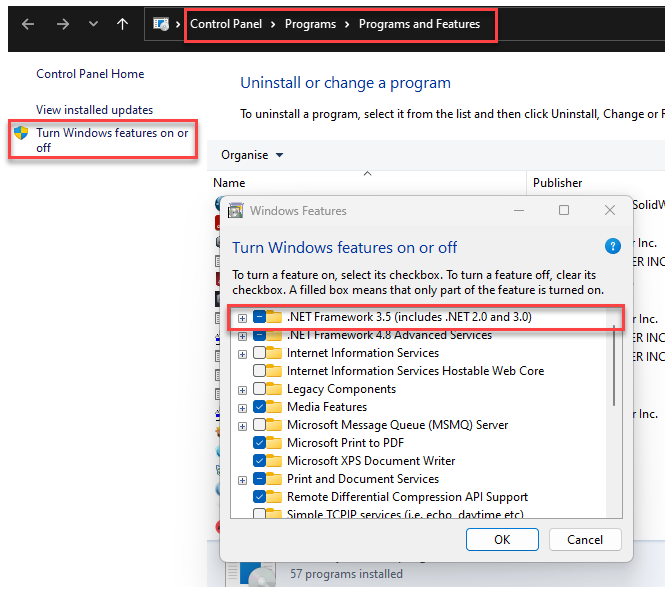Click Internet Information Services folder icon

(274, 353)
